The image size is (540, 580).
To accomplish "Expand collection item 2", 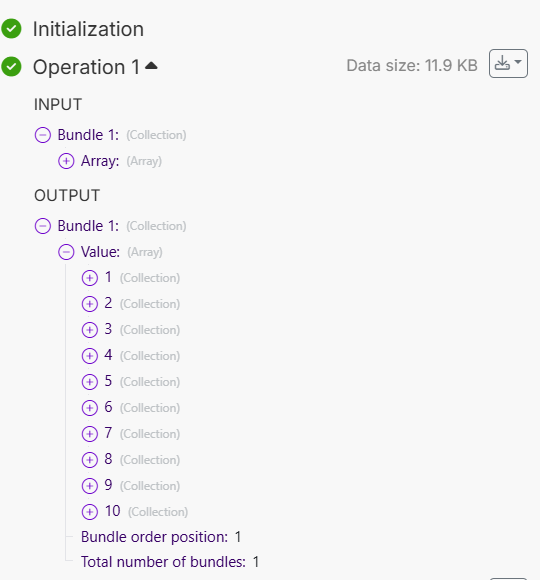I will pos(90,304).
